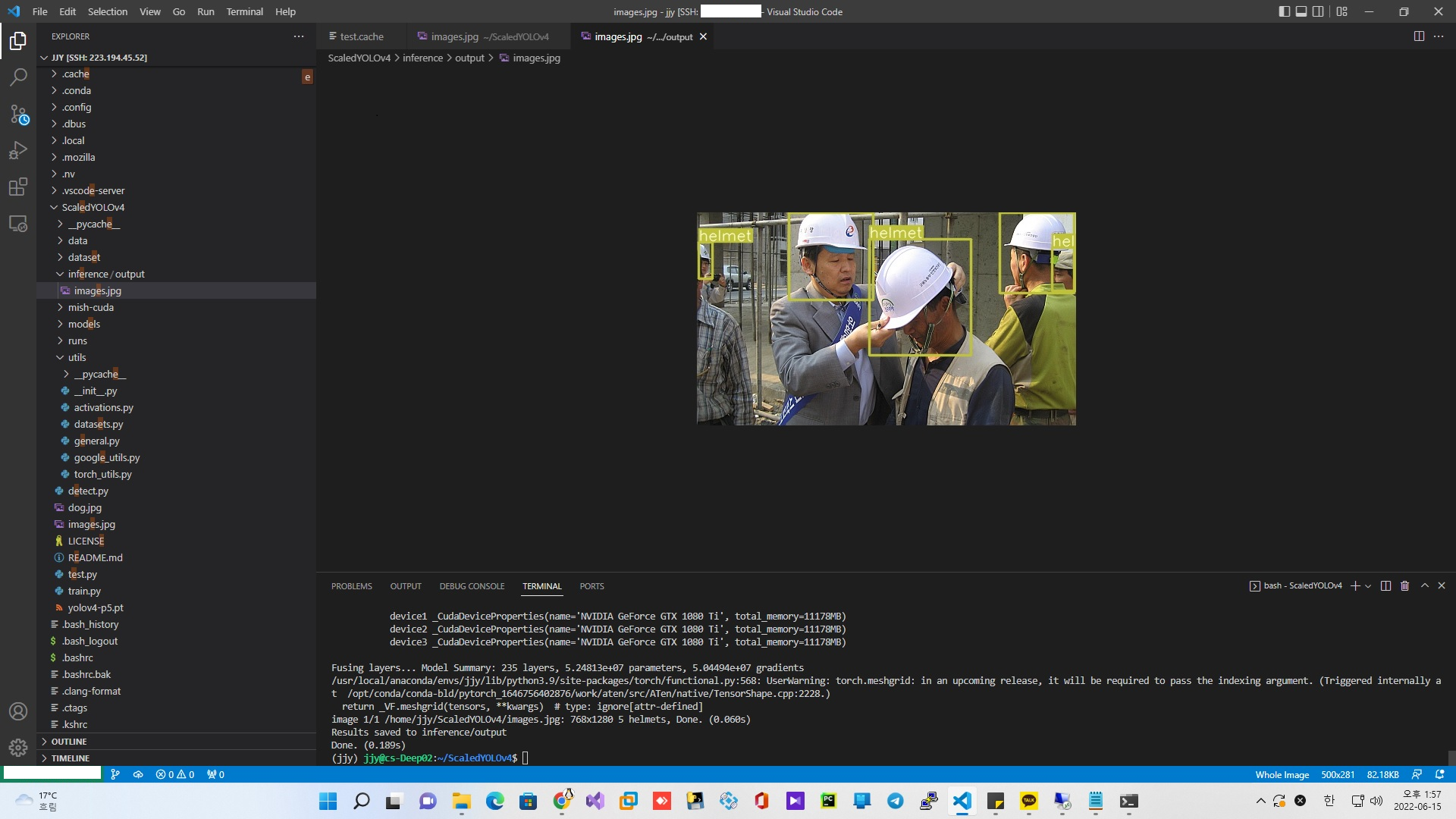Open File Explorer from taskbar
Image resolution: width=1456 pixels, height=819 pixels.
click(461, 801)
